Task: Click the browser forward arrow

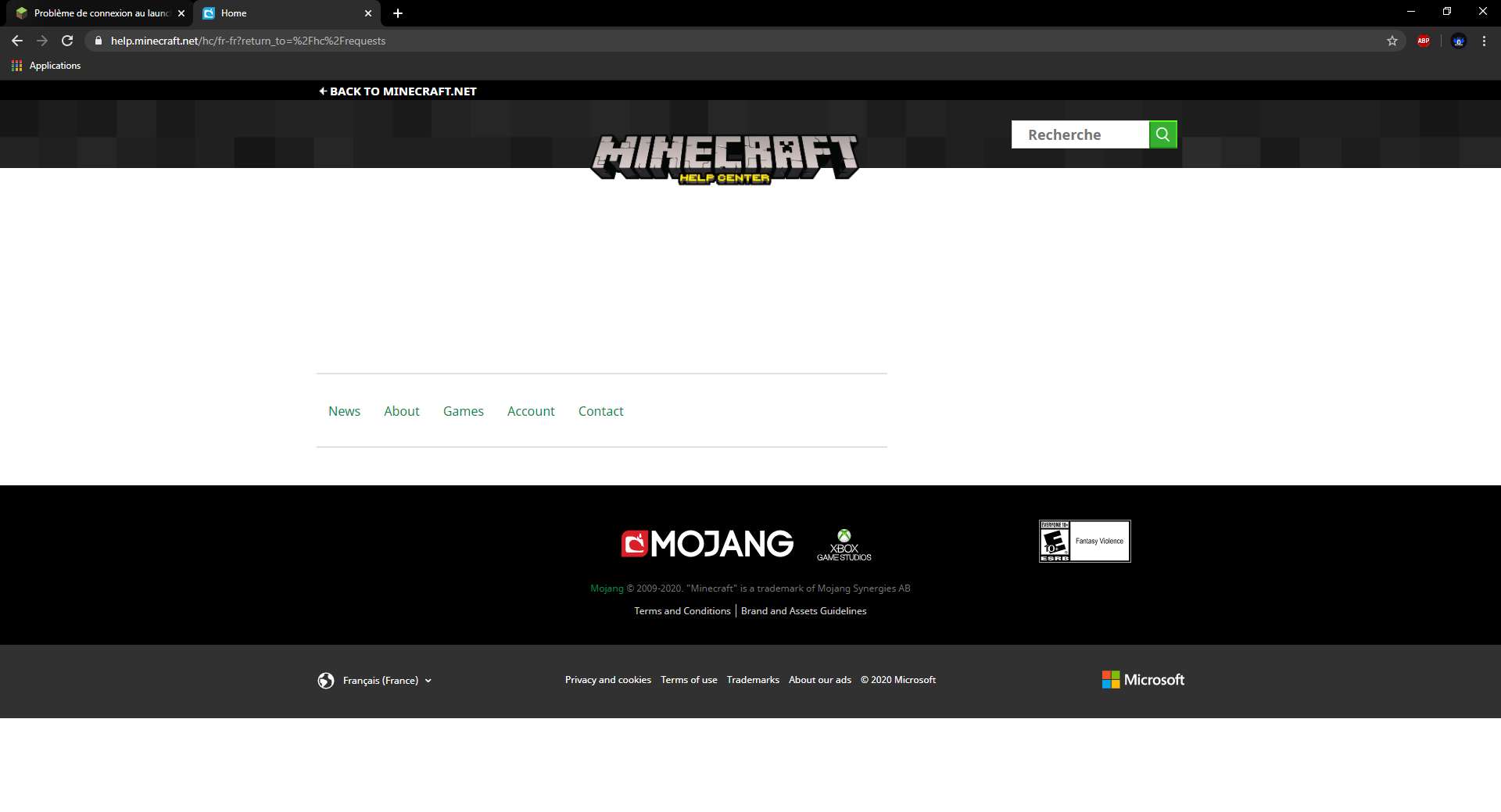Action: pos(42,41)
